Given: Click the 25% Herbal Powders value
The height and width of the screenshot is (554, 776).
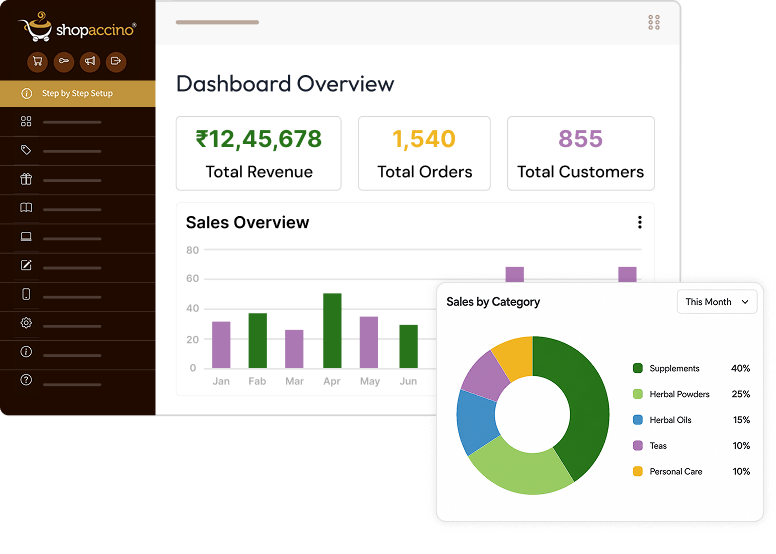Looking at the screenshot, I should 741,394.
